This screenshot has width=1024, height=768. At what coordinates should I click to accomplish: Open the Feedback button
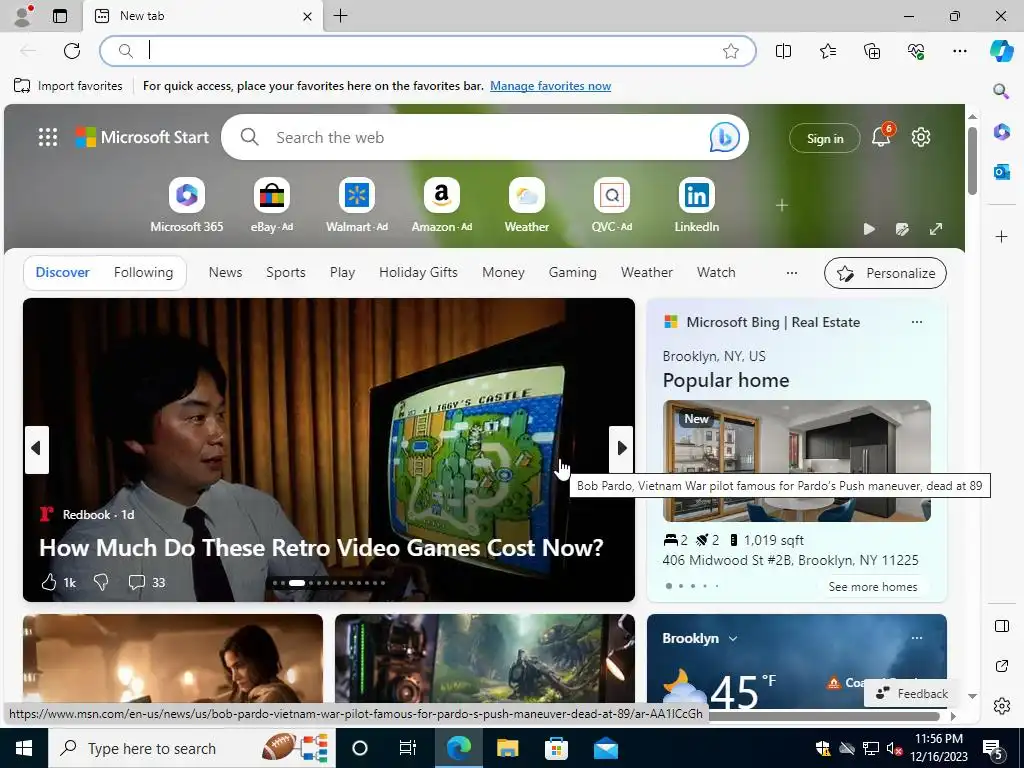912,694
